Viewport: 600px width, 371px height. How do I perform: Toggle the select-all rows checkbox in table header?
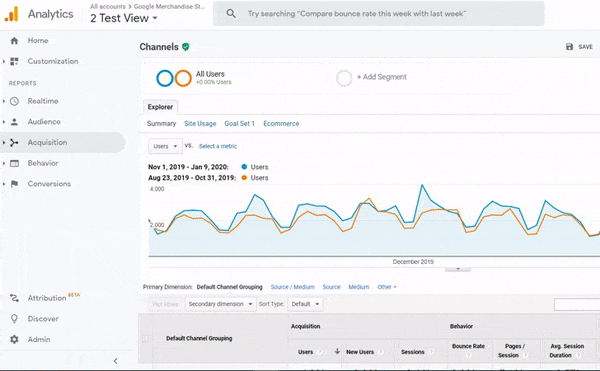click(145, 338)
